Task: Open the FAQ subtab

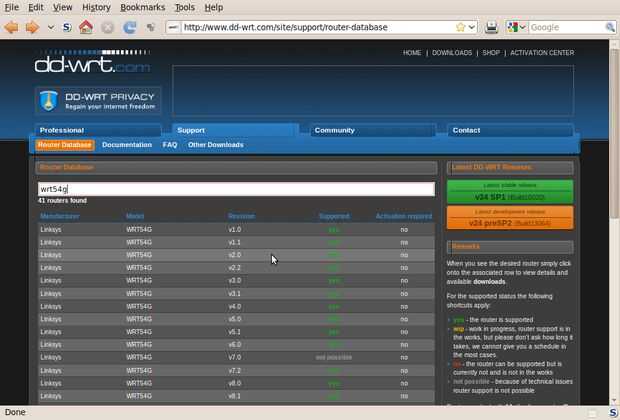Action: coord(170,145)
